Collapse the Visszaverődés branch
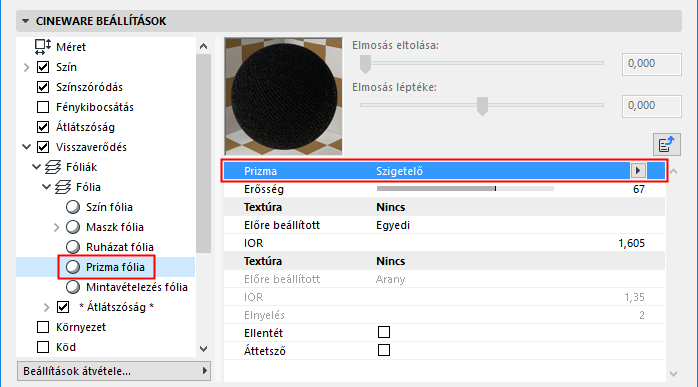Screen dimensions: 698x387 tap(26, 147)
